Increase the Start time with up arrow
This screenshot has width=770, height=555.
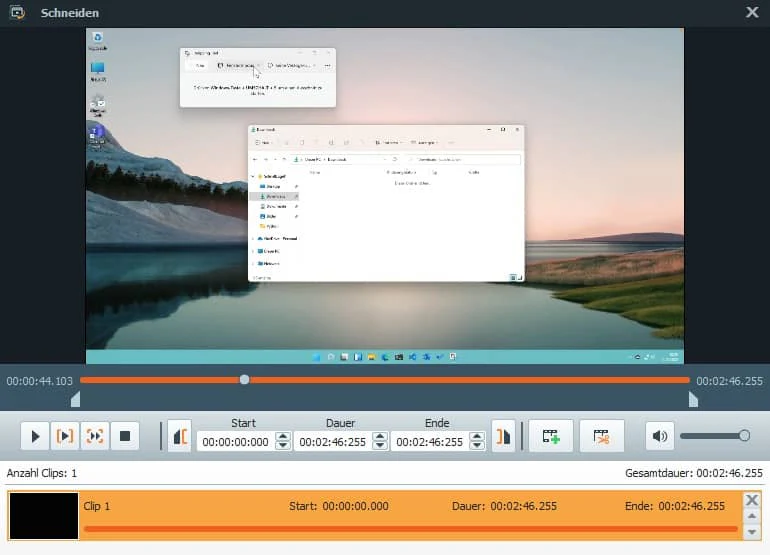282,436
